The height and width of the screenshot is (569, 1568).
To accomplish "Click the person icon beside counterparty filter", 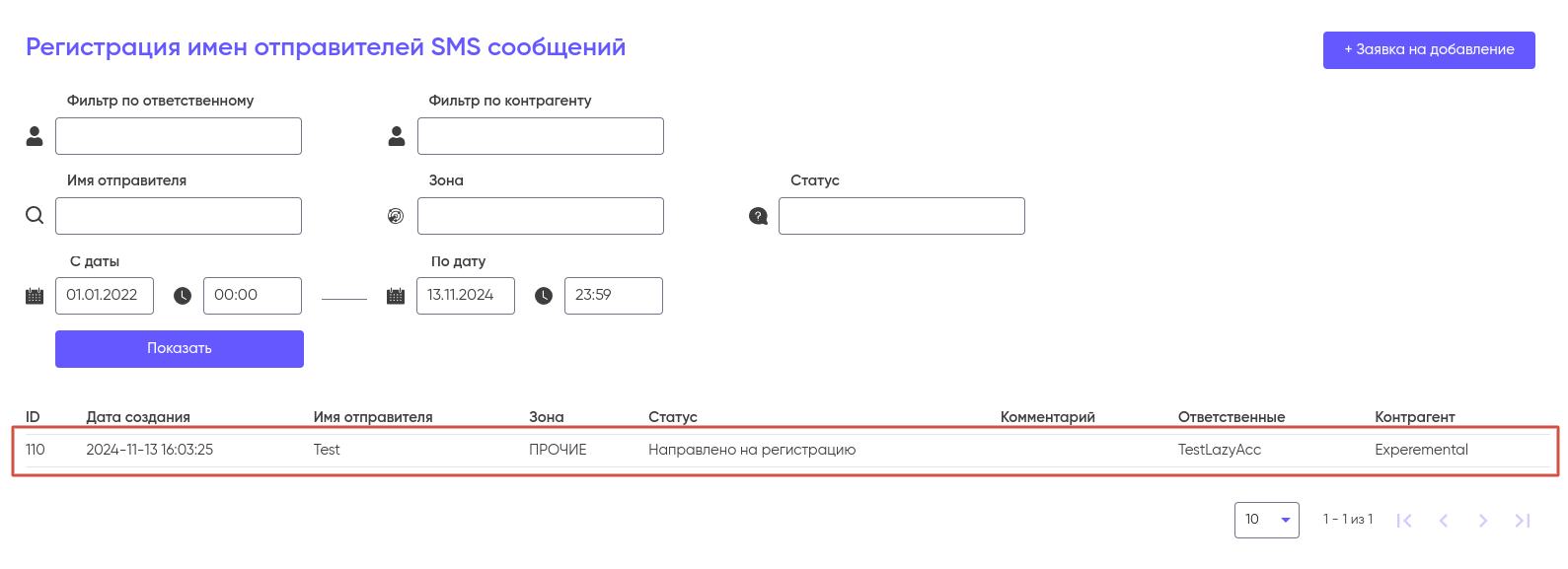I will pyautogui.click(x=397, y=136).
